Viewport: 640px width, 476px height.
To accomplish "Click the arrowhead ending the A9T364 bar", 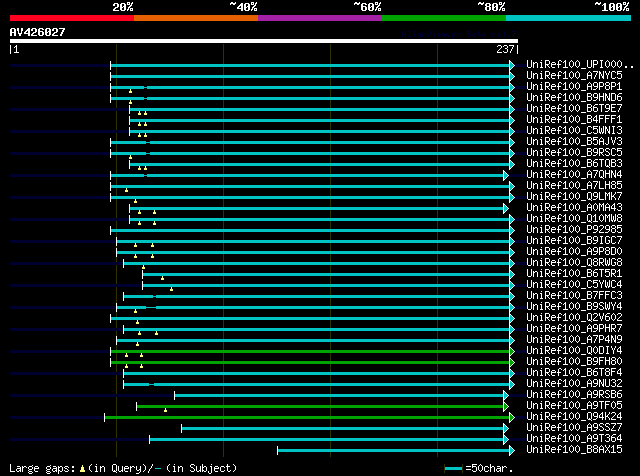I will pyautogui.click(x=506, y=440).
